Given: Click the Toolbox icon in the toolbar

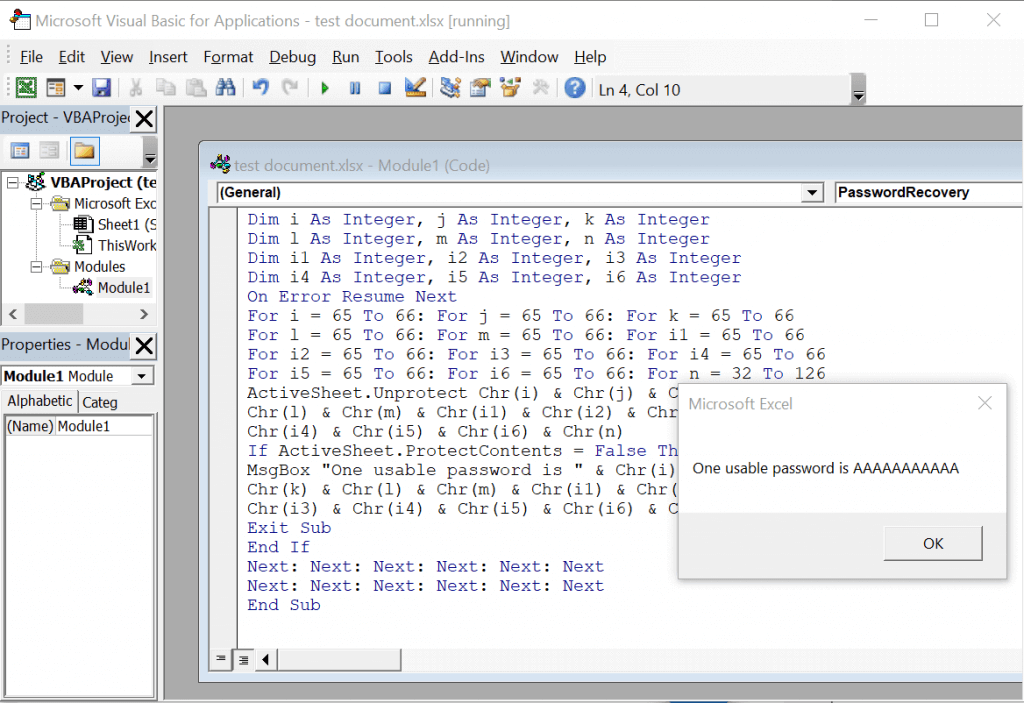Looking at the screenshot, I should click(540, 88).
